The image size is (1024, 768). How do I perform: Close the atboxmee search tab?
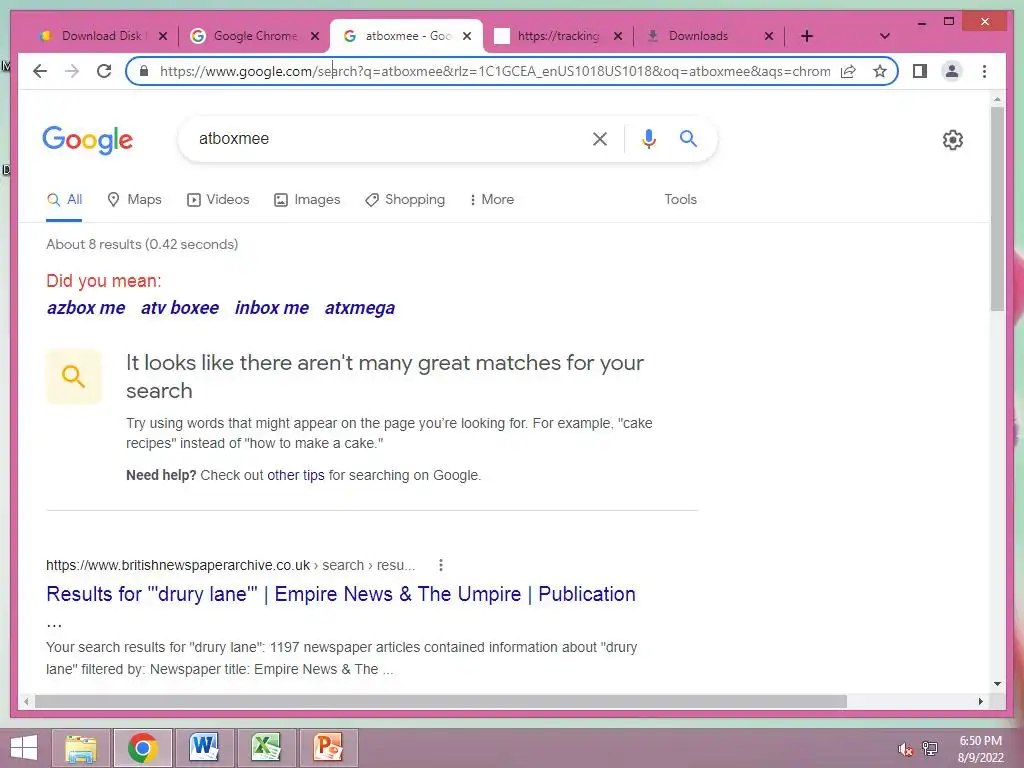click(467, 36)
